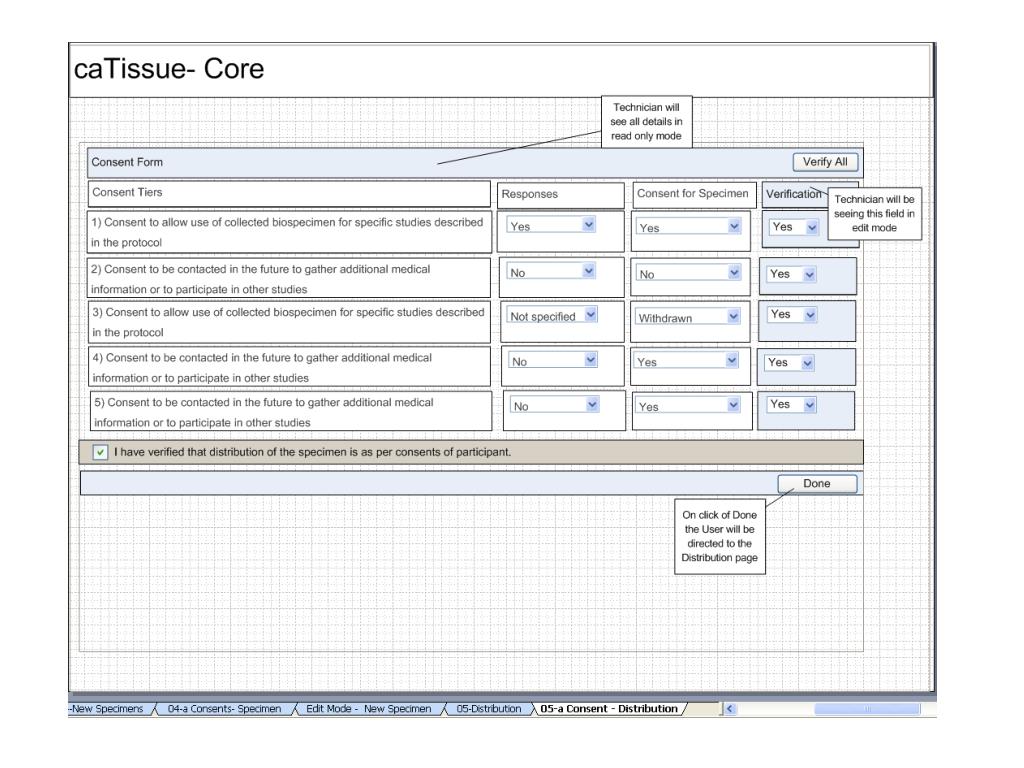Toggle the distribution verified checkbox

100,452
